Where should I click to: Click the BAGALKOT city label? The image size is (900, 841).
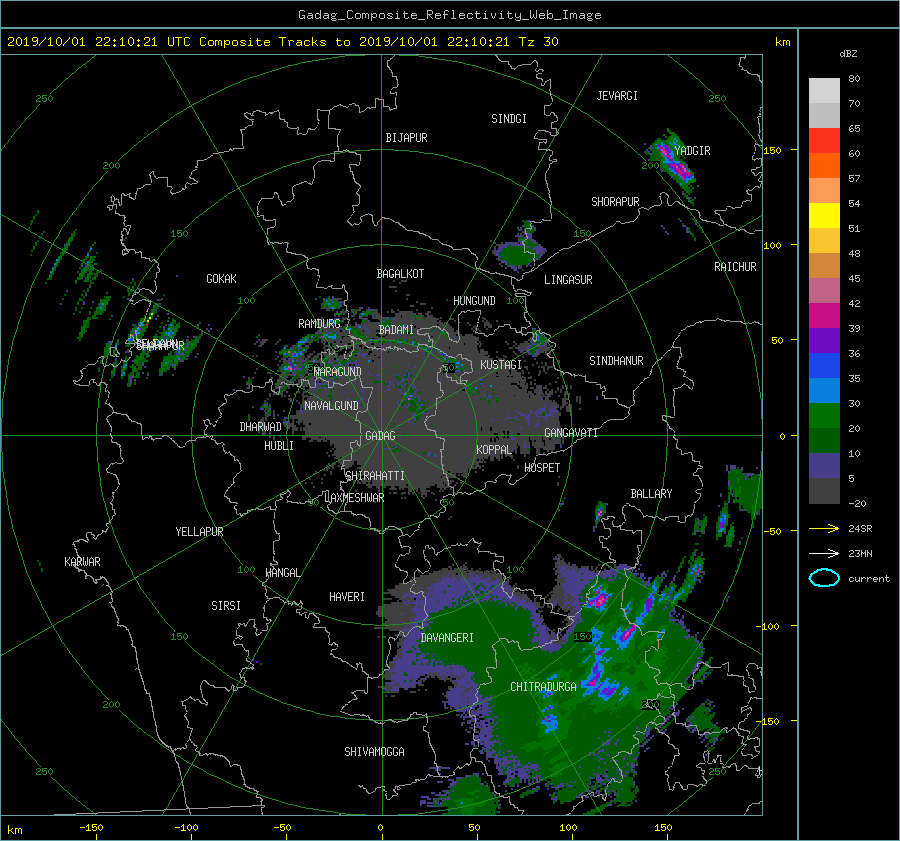click(400, 274)
